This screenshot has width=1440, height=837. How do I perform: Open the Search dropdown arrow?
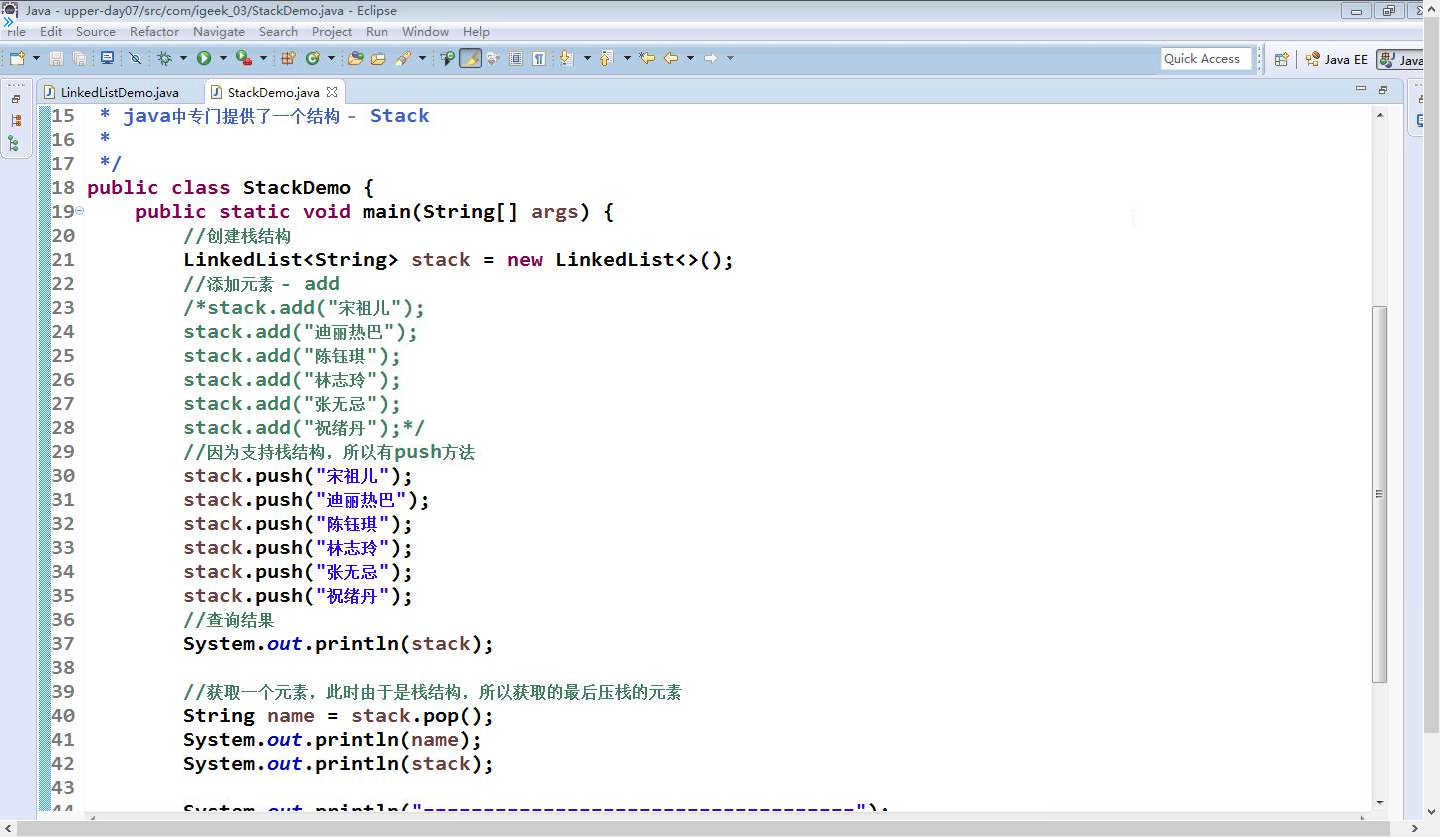pos(422,58)
